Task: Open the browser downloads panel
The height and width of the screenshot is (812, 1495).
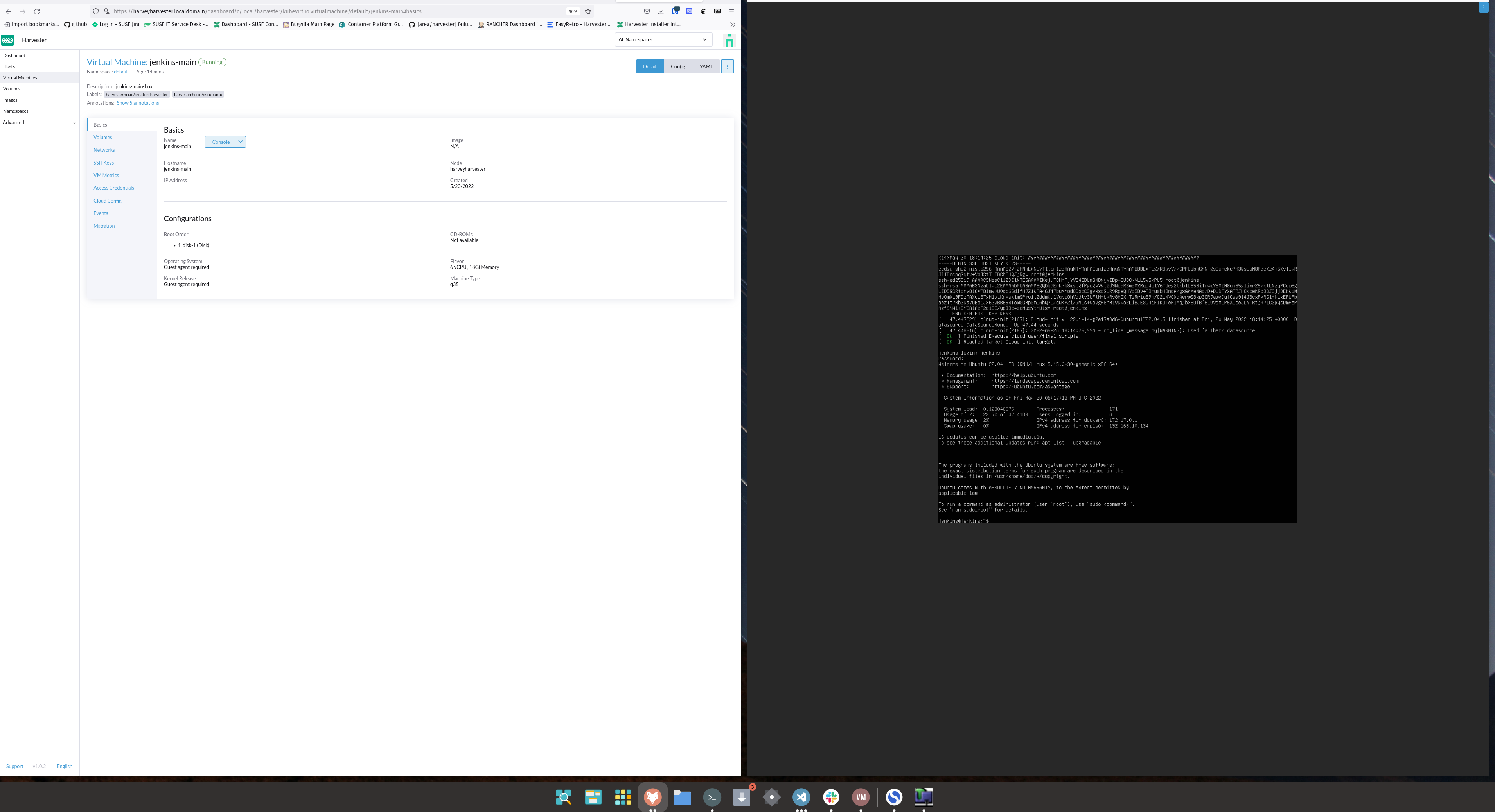Action: point(660,11)
